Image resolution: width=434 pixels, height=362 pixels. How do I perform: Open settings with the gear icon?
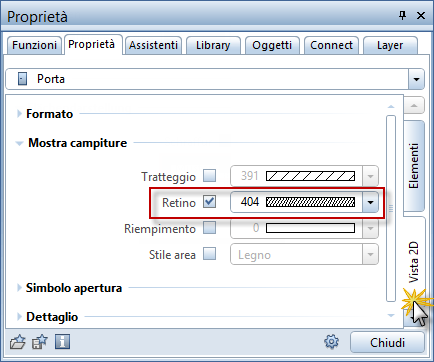tap(331, 342)
